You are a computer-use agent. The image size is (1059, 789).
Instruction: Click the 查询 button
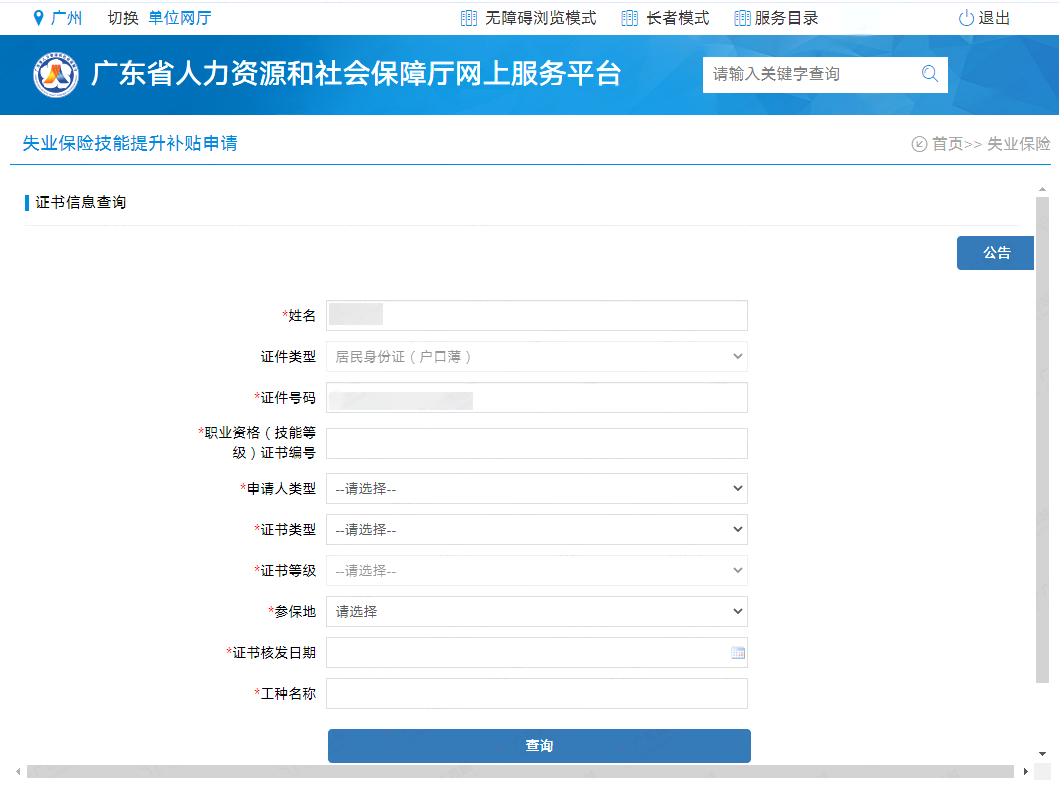click(539, 745)
